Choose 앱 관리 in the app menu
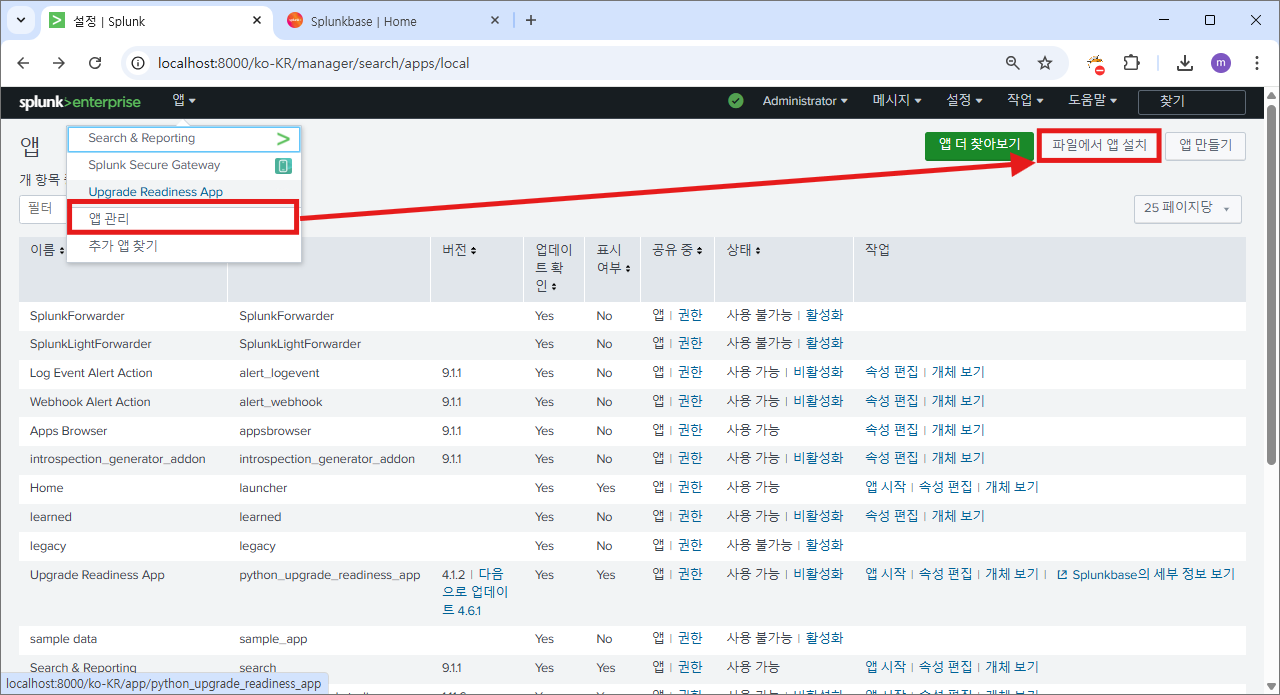The width and height of the screenshot is (1280, 695). tap(182, 218)
